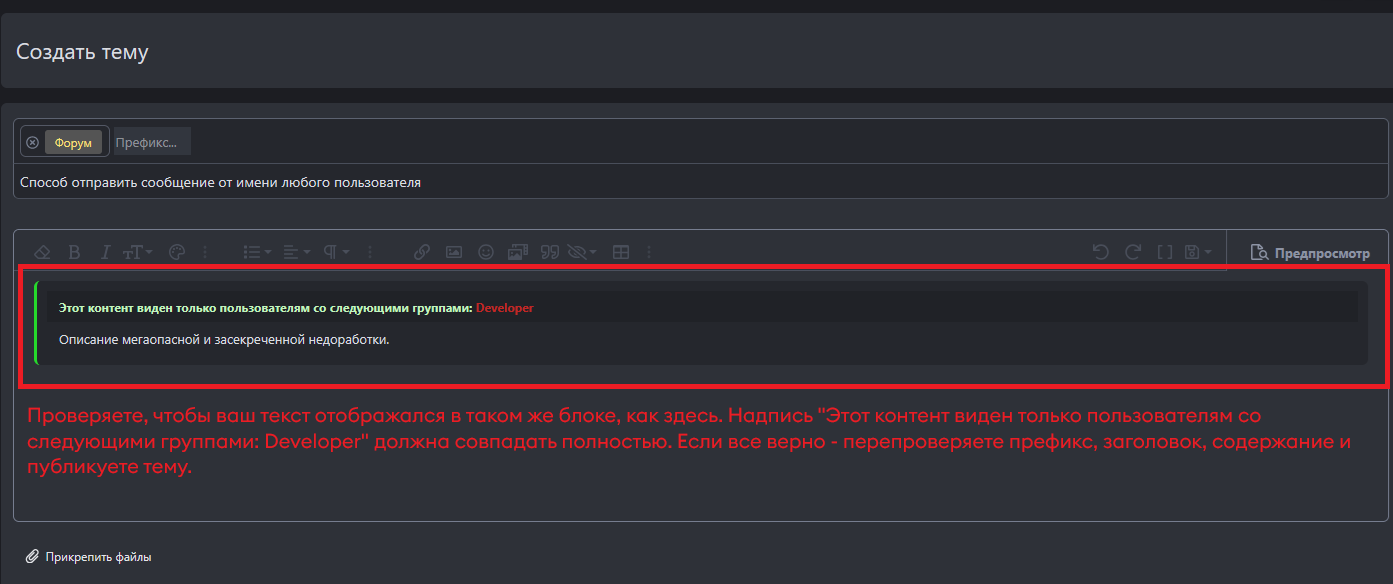Image resolution: width=1393 pixels, height=584 pixels.
Task: Select the Italic formatting icon
Action: [105, 251]
